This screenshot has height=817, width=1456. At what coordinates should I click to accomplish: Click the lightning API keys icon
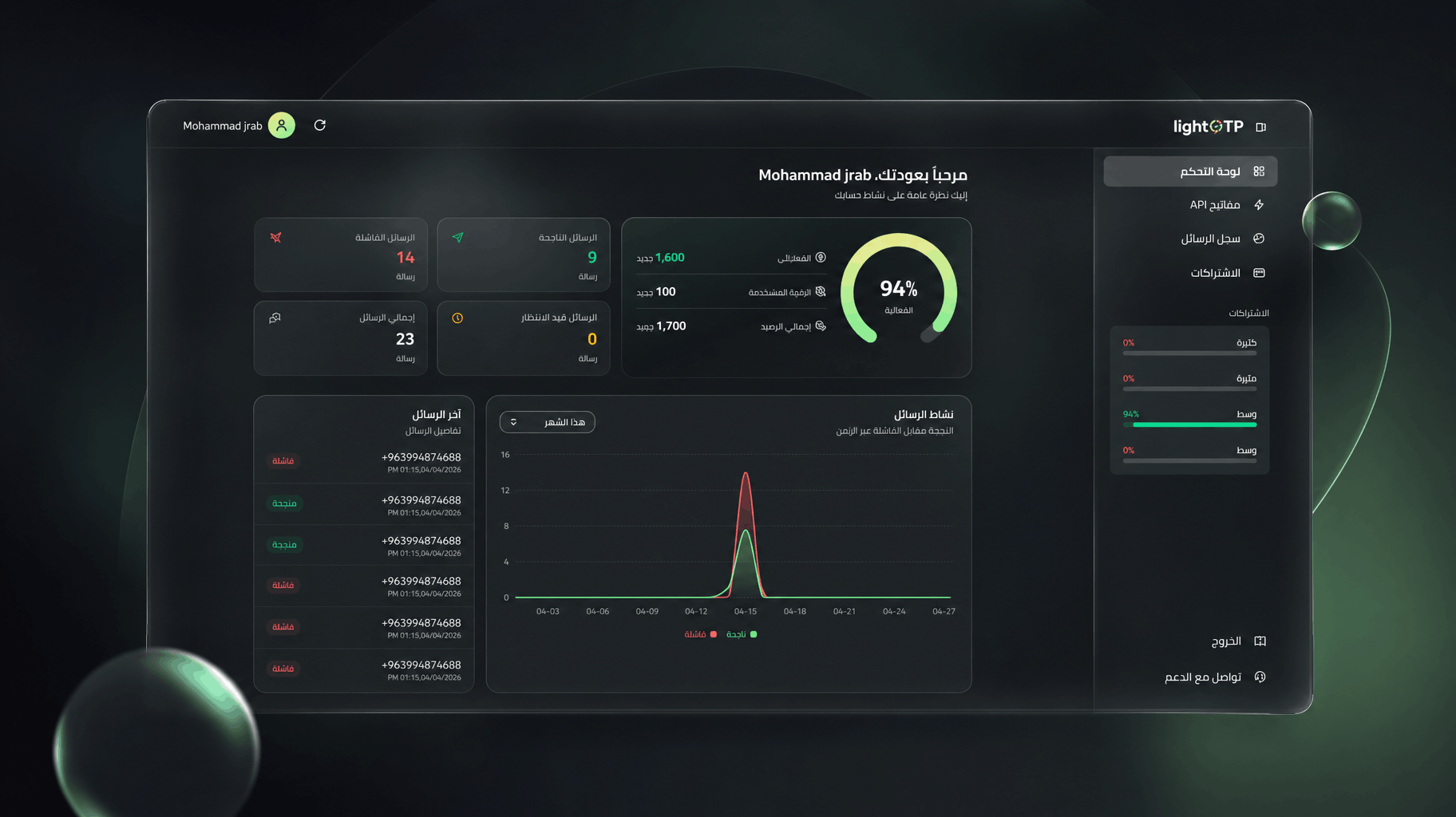[1259, 205]
